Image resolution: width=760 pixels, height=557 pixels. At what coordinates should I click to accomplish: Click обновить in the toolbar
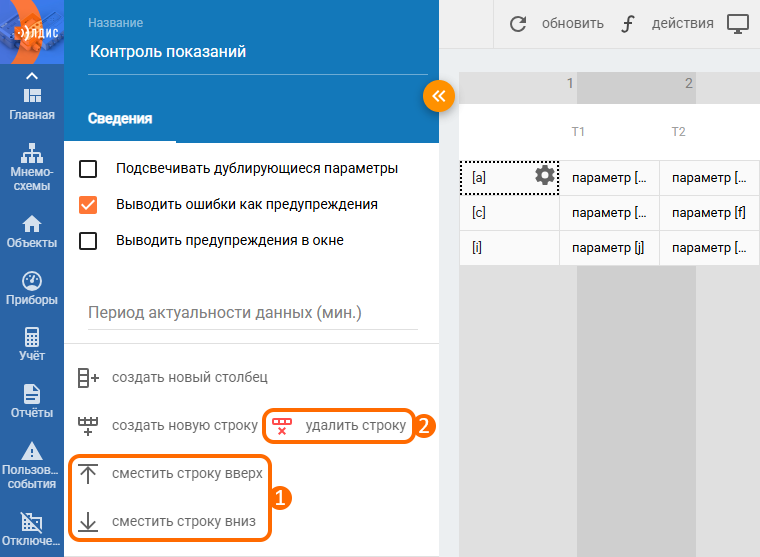click(572, 23)
